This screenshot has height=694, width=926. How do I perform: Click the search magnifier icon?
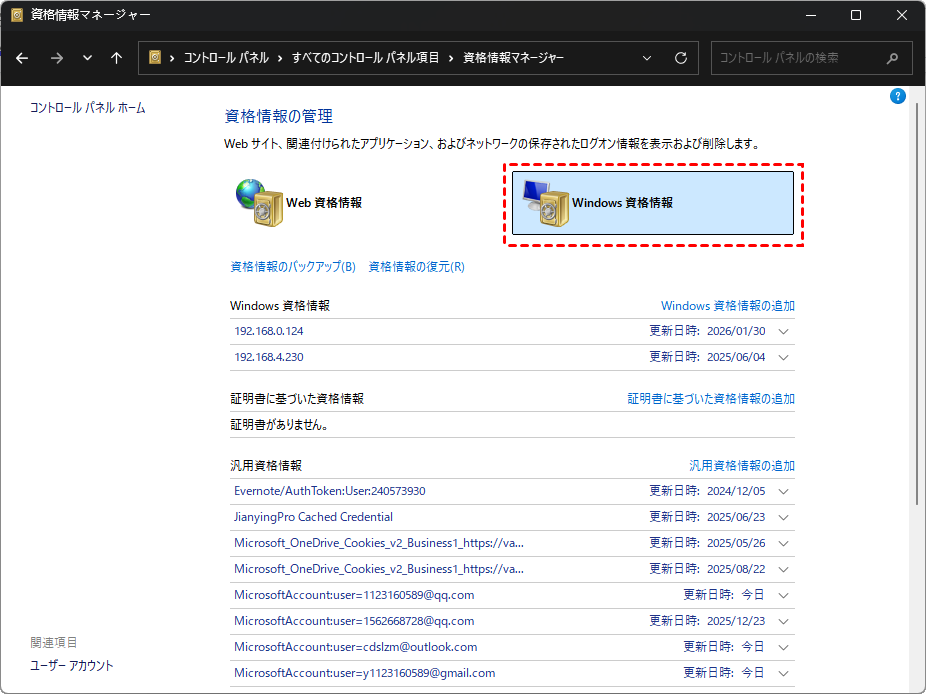(892, 58)
